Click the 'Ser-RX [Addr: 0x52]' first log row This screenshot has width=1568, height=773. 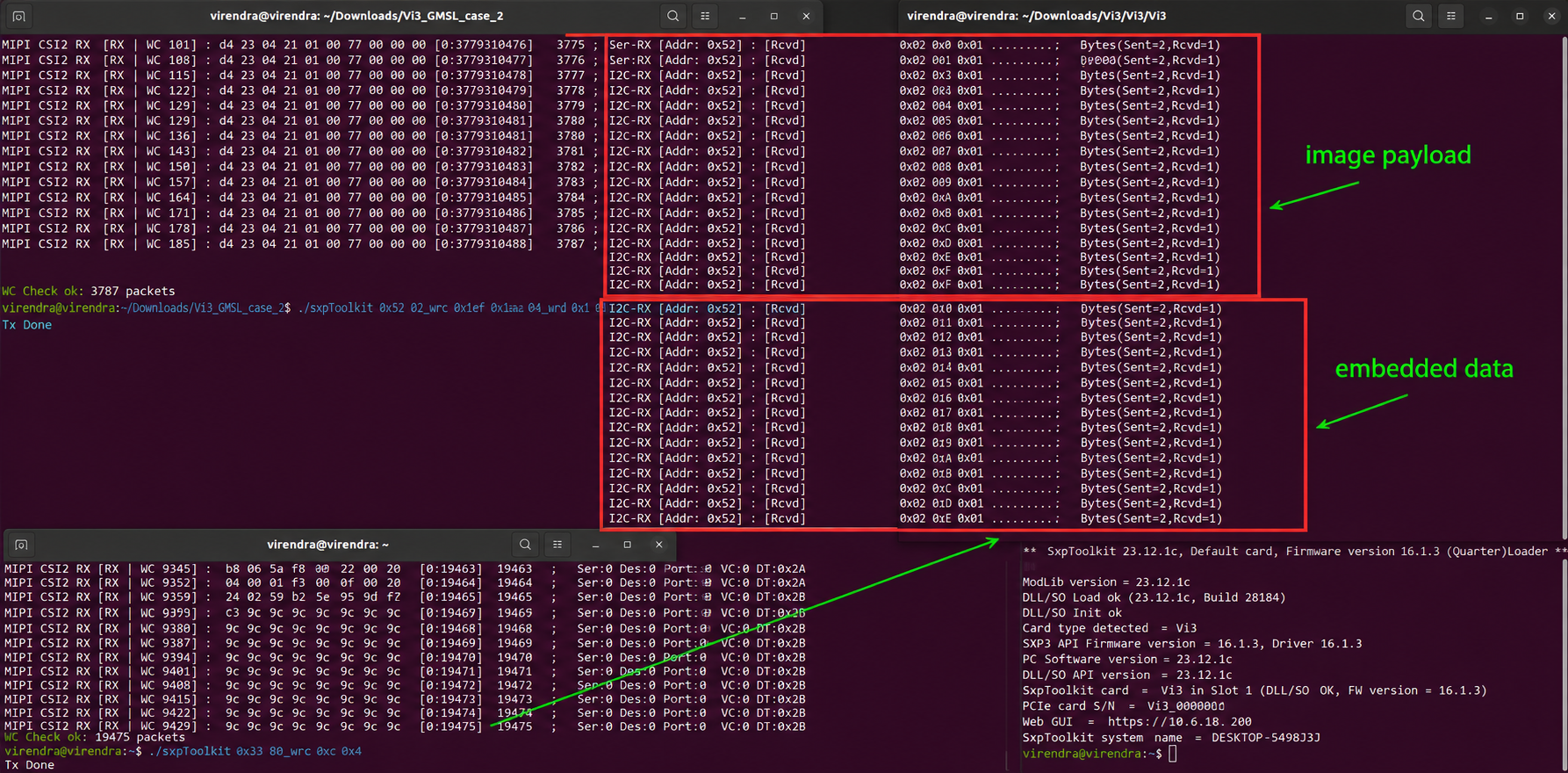tap(915, 45)
